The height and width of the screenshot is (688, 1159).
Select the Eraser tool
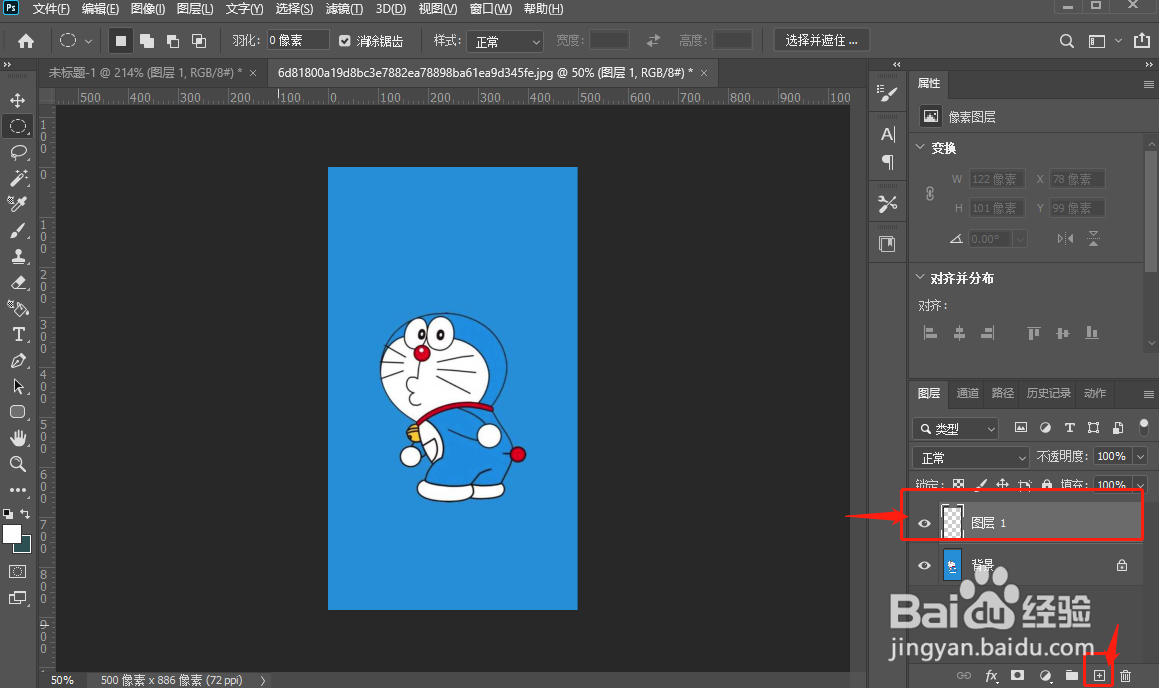click(x=18, y=282)
